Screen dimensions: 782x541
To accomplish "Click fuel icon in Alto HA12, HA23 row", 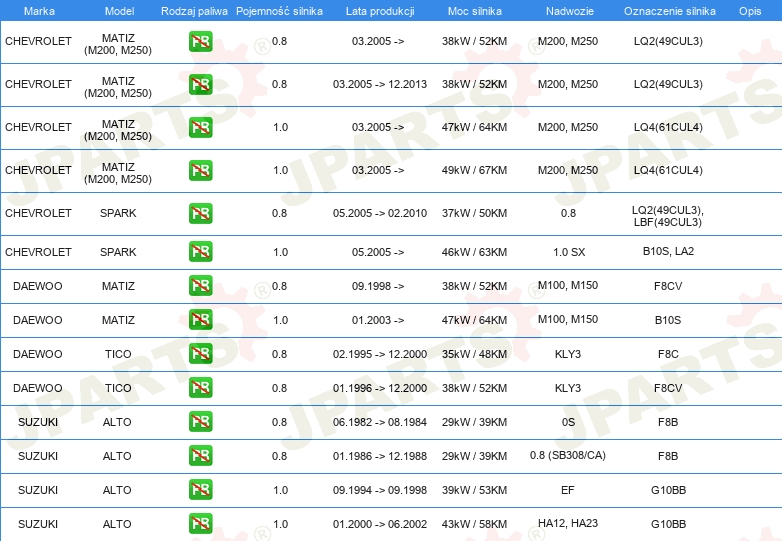I will (x=200, y=523).
